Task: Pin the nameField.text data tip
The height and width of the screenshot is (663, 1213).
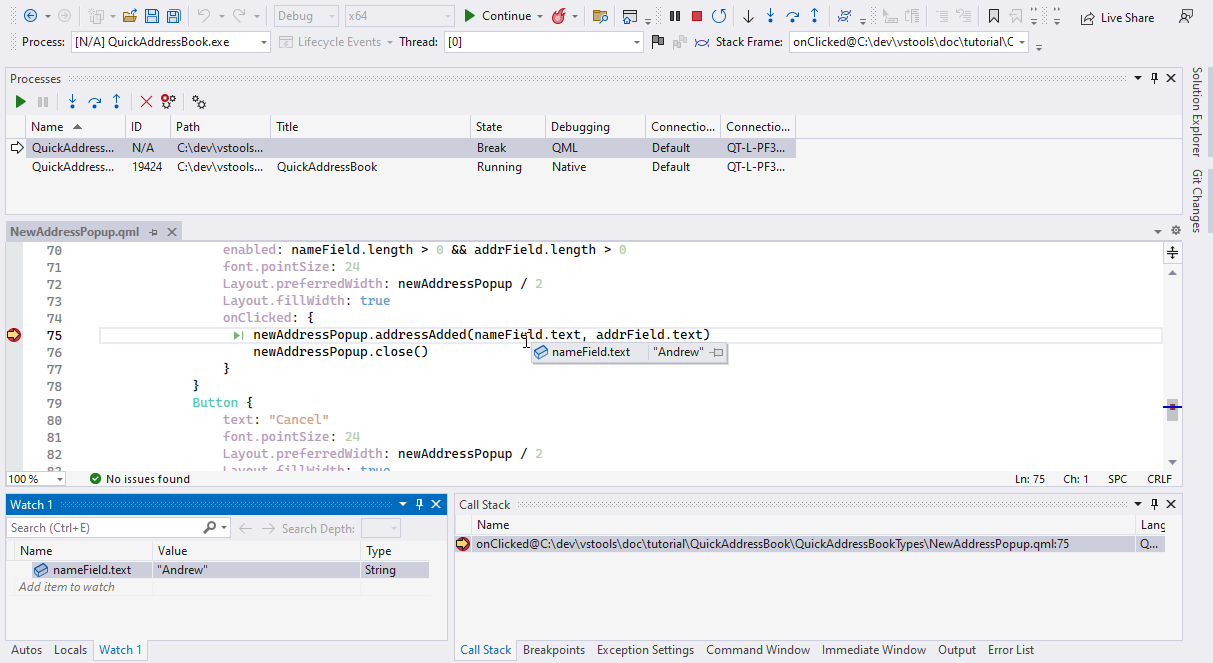Action: coord(717,352)
